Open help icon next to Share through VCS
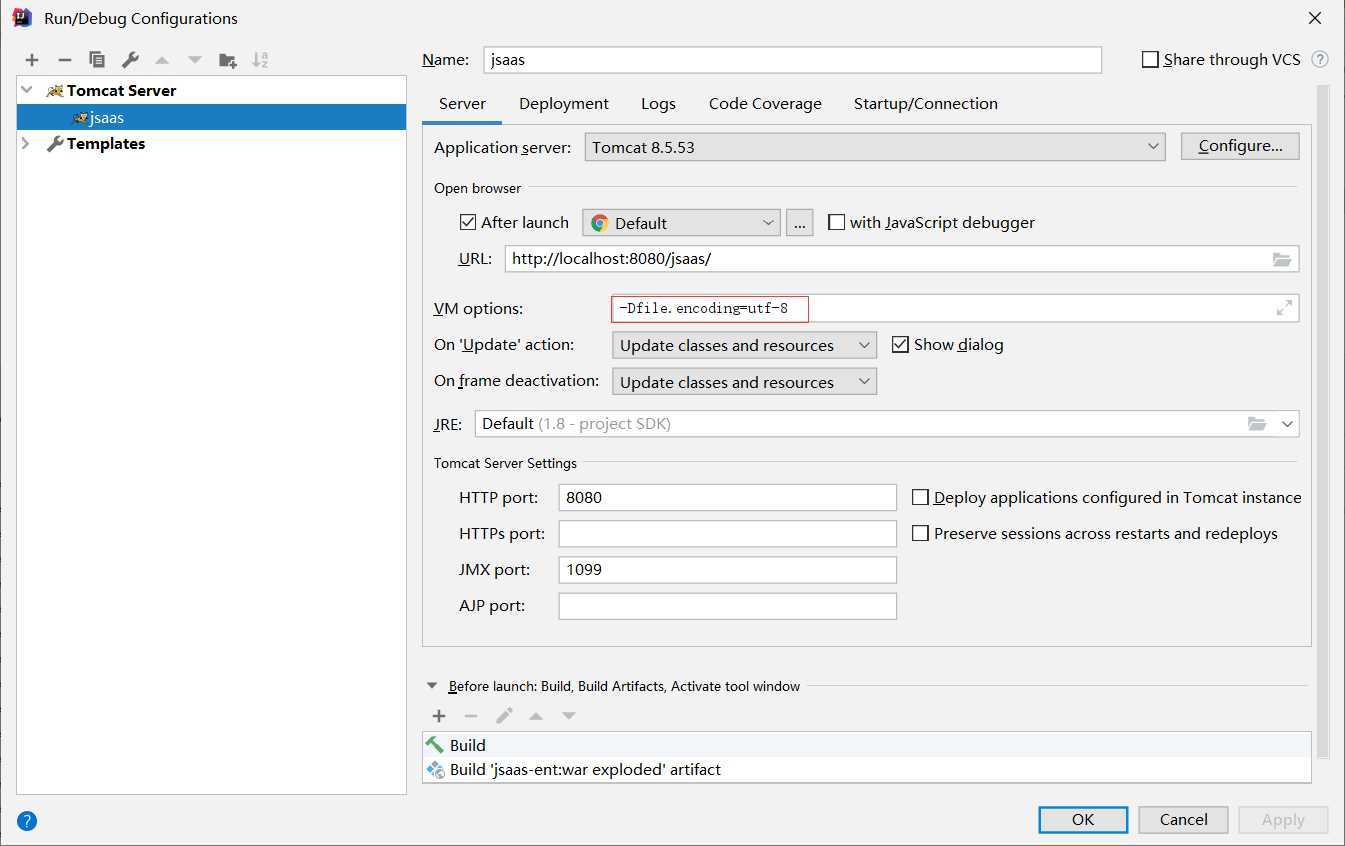Viewport: 1345px width, 846px height. (x=1320, y=59)
